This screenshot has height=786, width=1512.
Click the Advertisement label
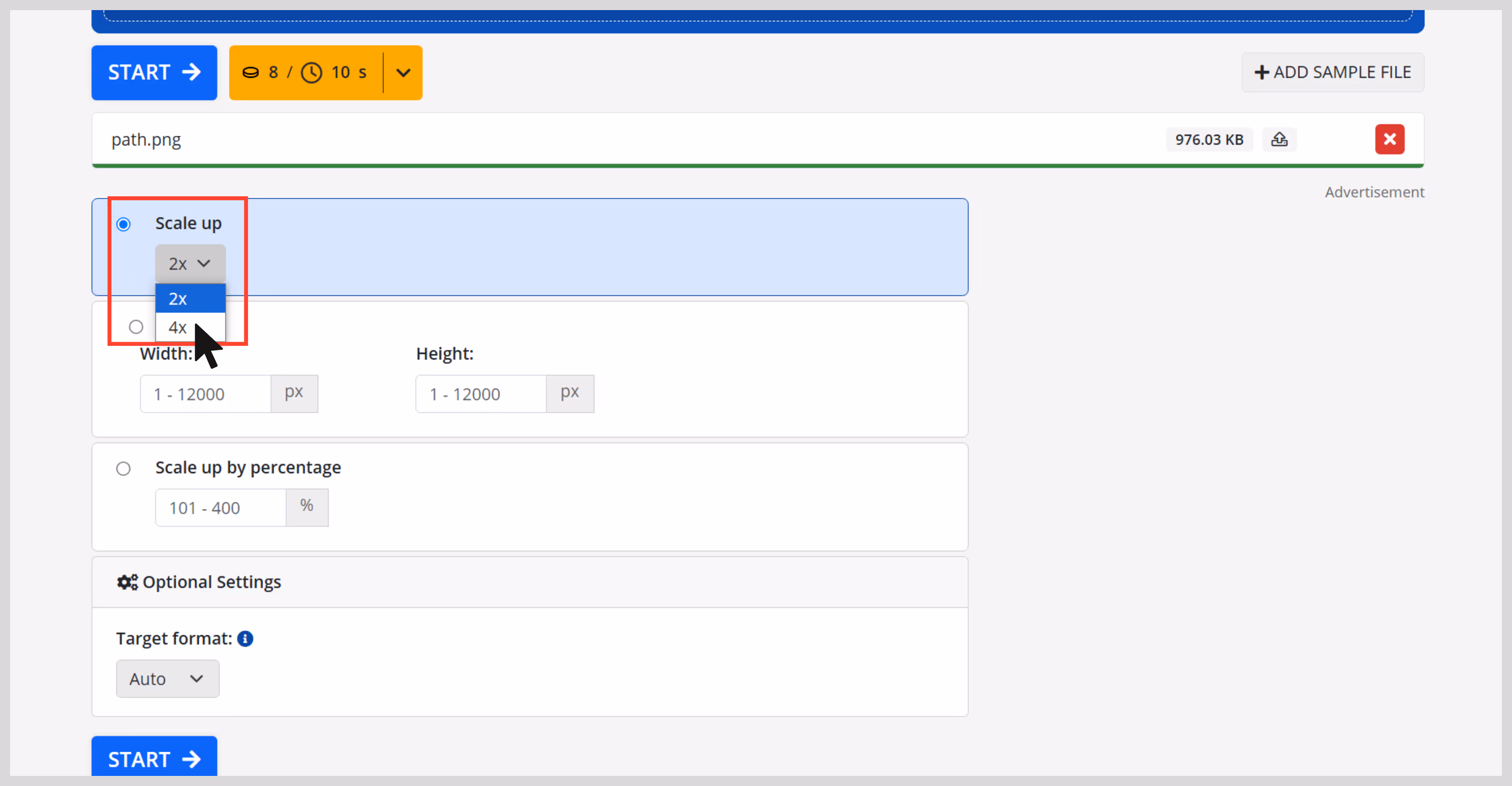coord(1375,192)
